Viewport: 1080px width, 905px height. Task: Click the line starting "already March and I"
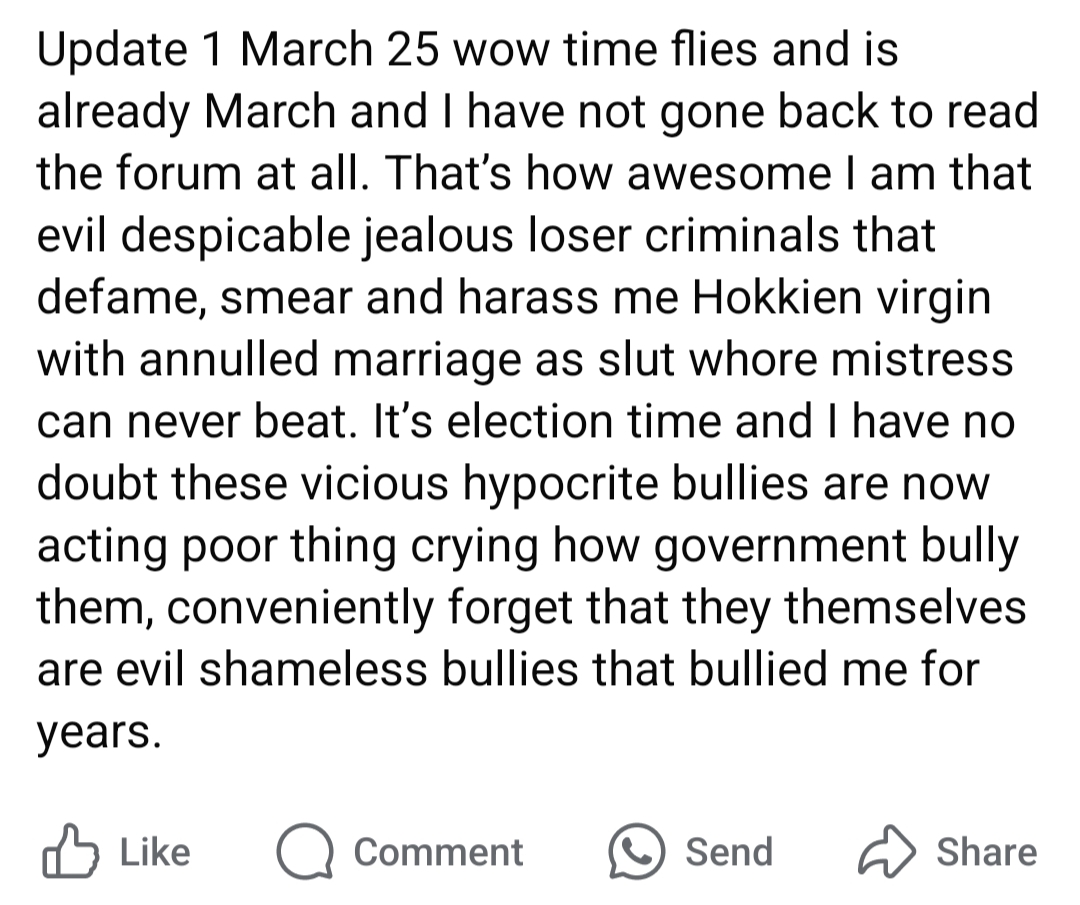tap(537, 112)
